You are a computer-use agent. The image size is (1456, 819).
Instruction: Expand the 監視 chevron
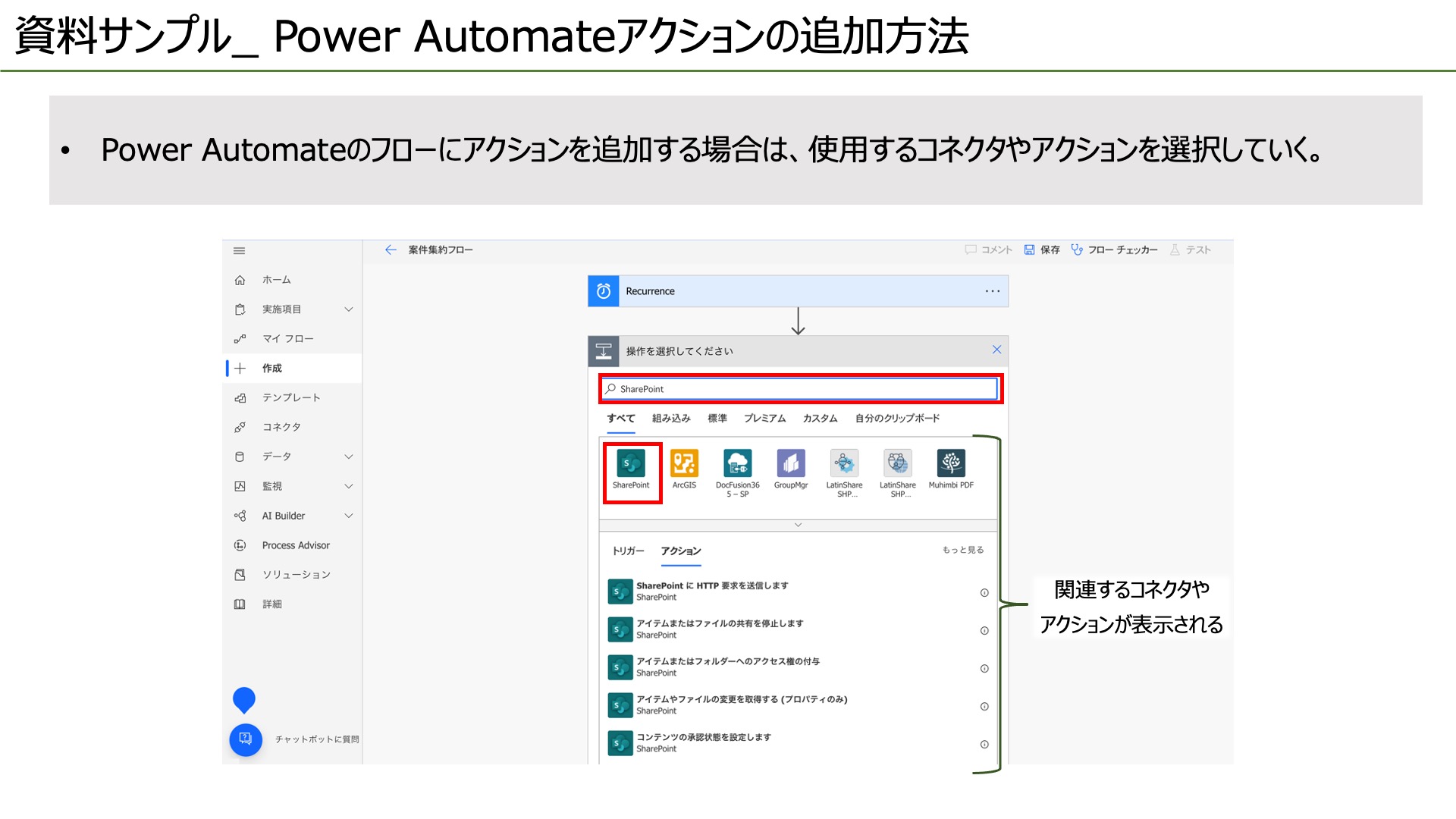[x=349, y=486]
